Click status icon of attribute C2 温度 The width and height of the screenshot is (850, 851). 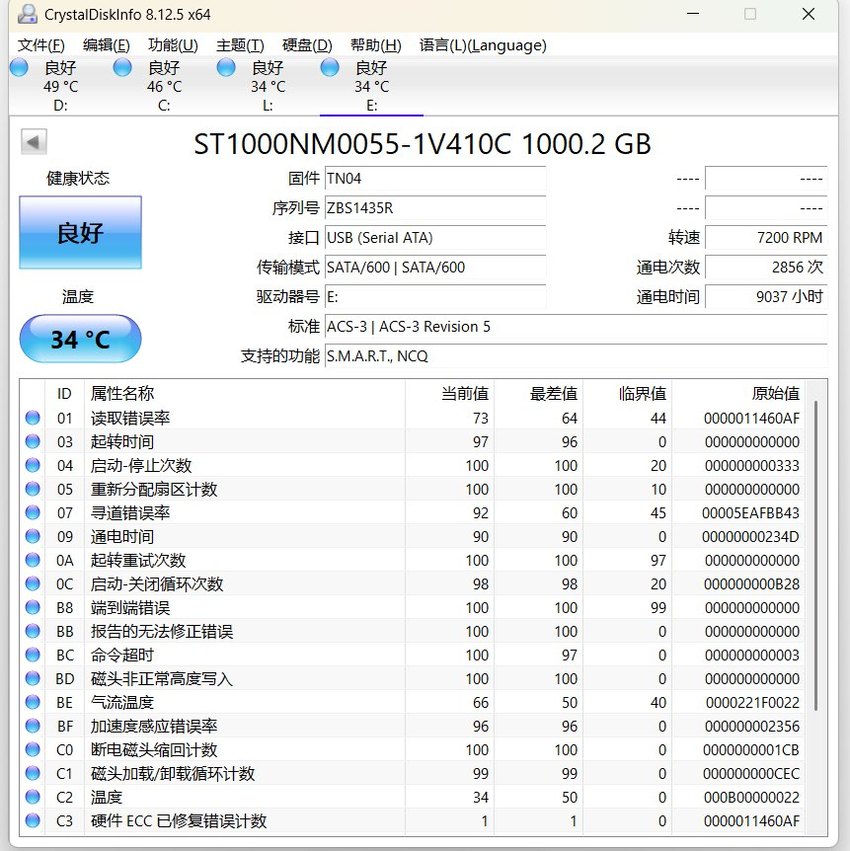(x=33, y=797)
